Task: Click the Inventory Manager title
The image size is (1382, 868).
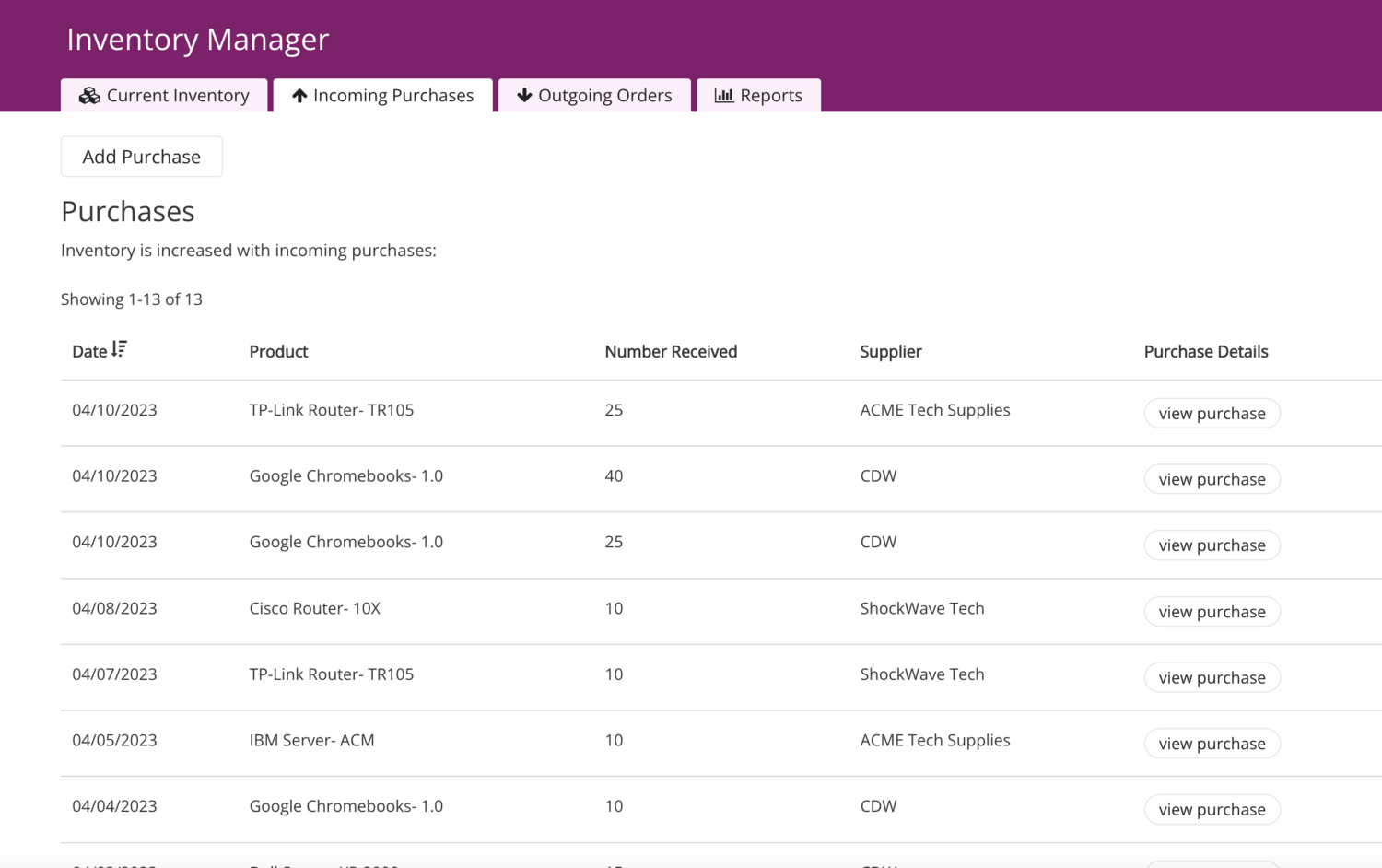Action: pyautogui.click(x=197, y=40)
